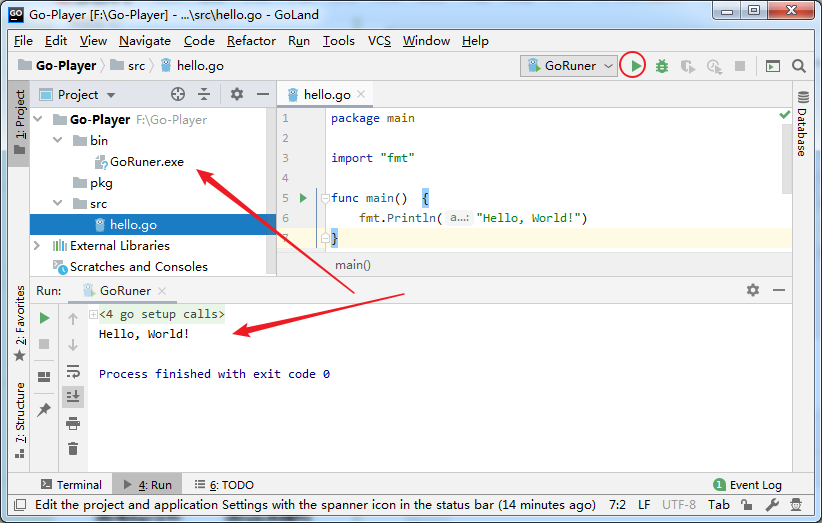Toggle scroll to end in run console
The height and width of the screenshot is (523, 822).
coord(73,397)
